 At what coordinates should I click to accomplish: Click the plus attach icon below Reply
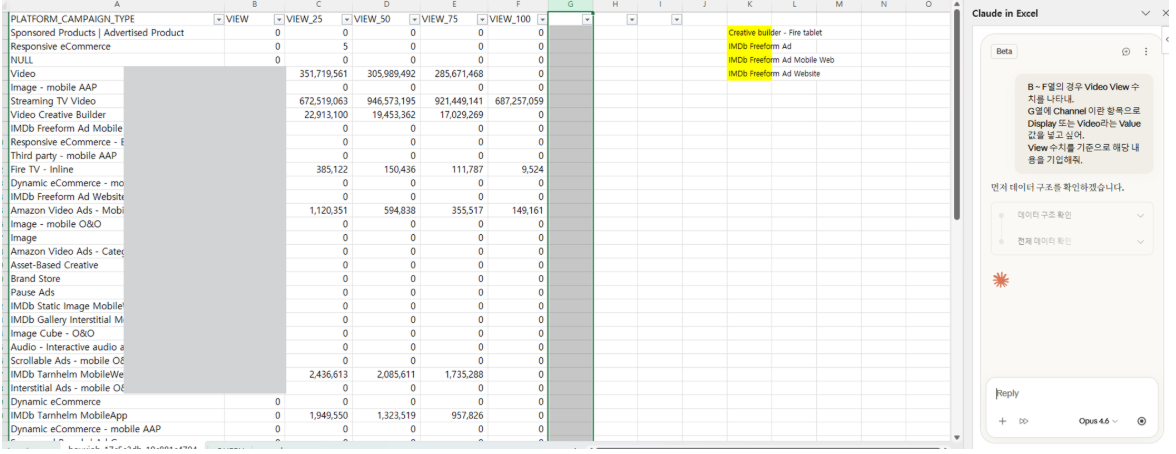[1002, 421]
